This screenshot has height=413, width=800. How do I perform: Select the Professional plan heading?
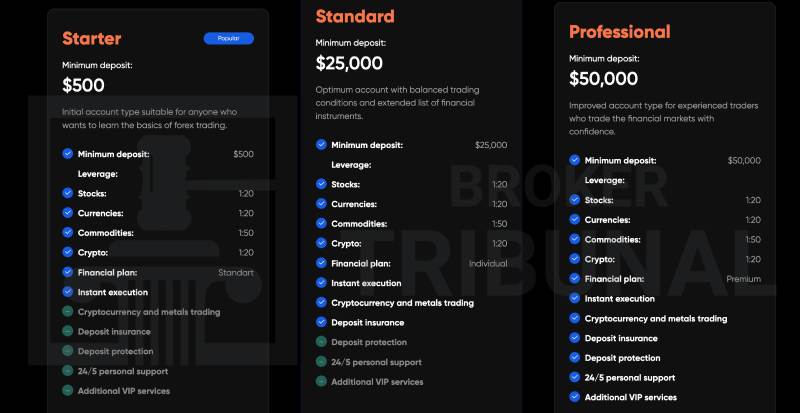tap(620, 32)
